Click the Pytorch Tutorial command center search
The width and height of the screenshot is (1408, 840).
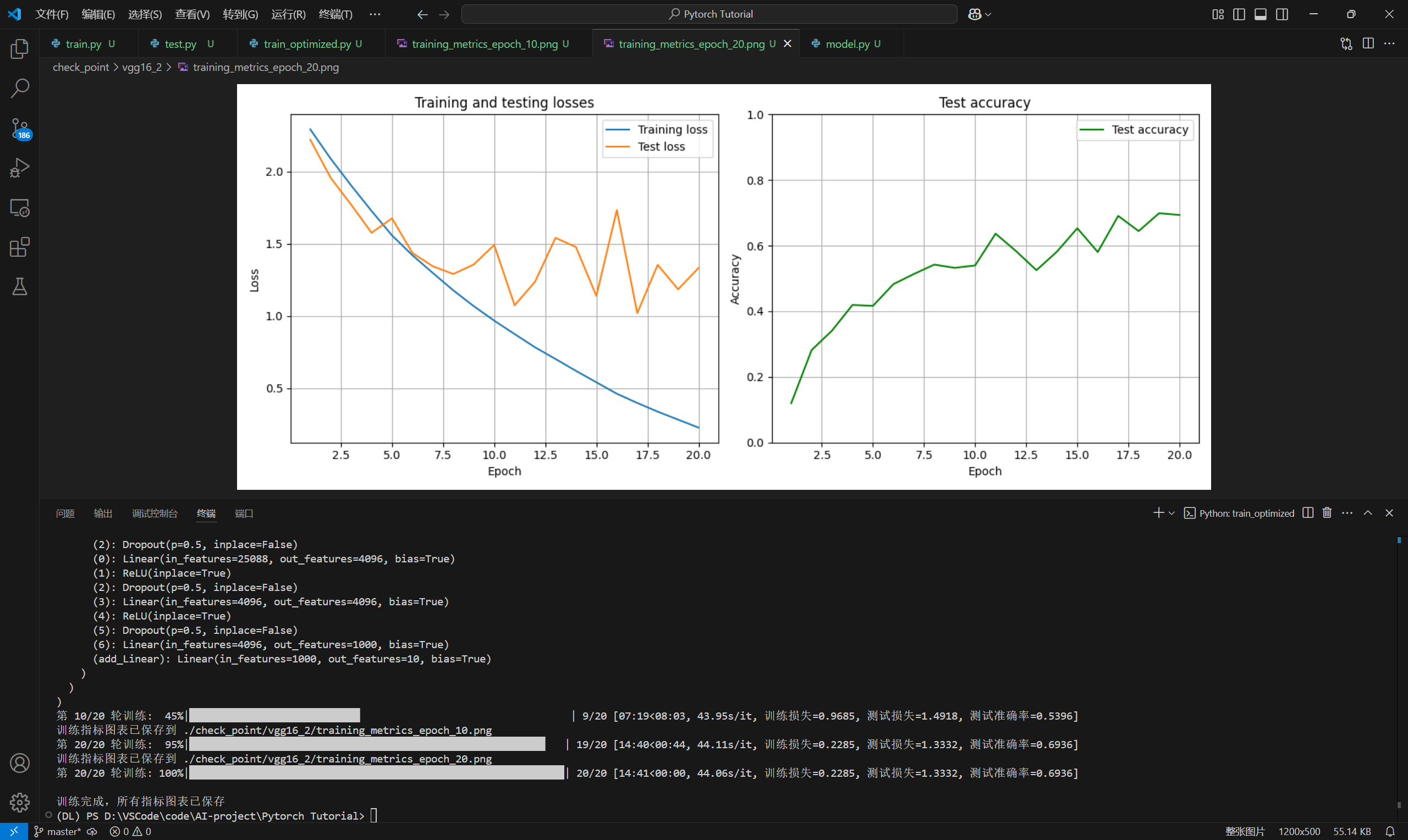coord(710,14)
